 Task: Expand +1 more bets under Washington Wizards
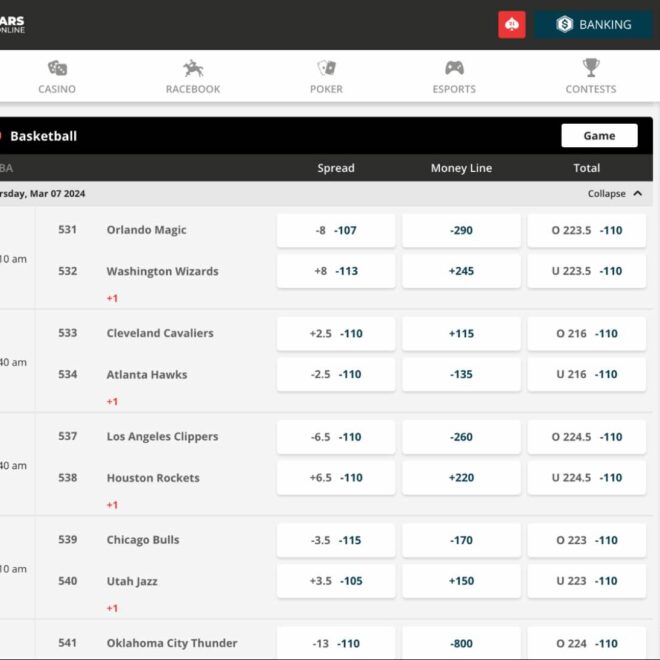(112, 298)
